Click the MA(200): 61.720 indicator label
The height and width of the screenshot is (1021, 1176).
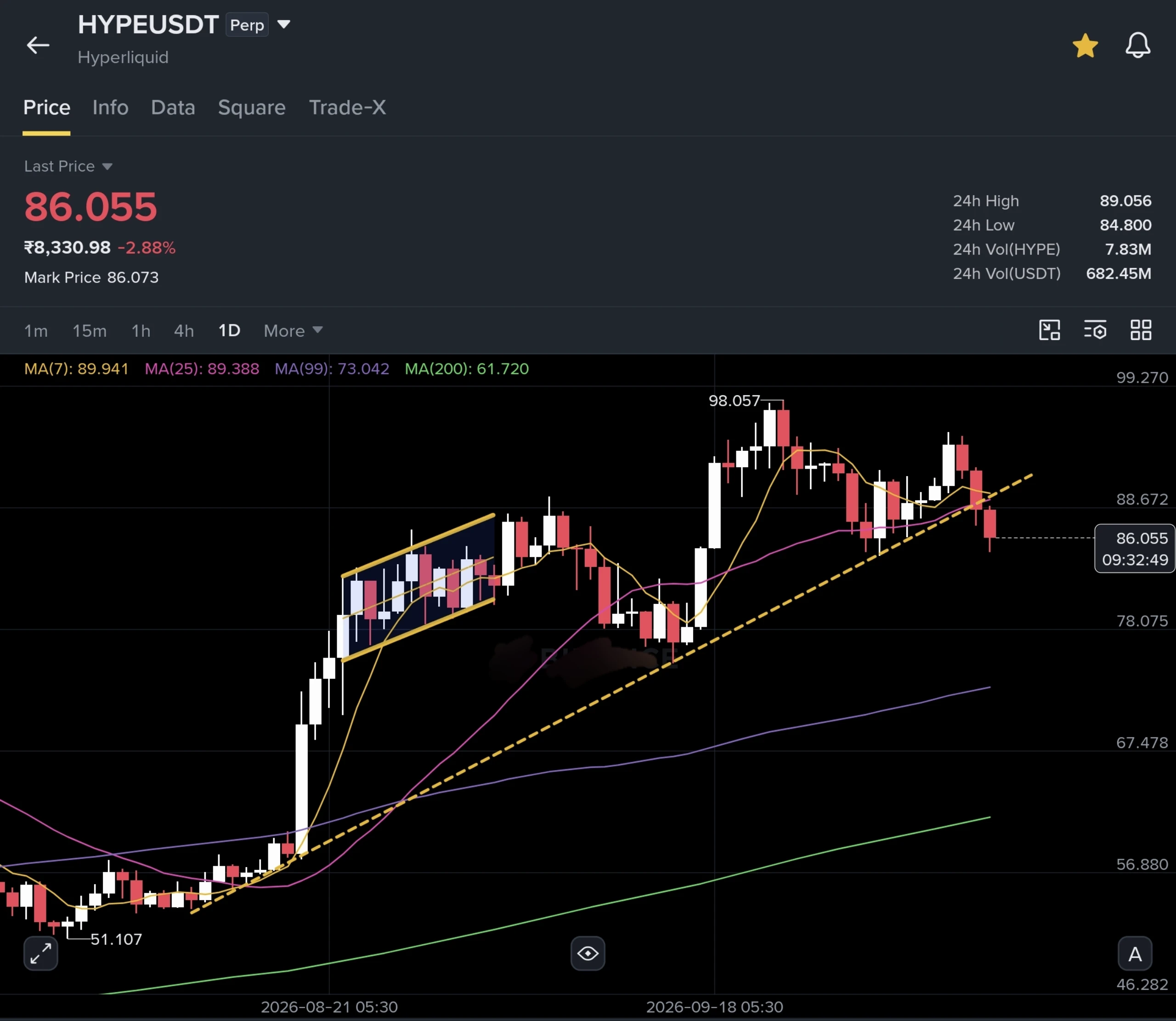click(x=467, y=369)
